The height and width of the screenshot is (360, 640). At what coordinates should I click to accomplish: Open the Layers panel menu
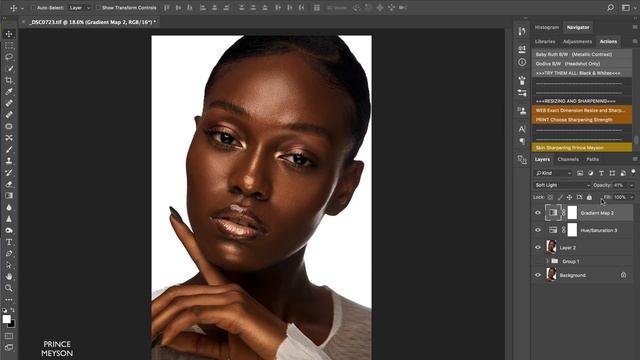click(635, 159)
